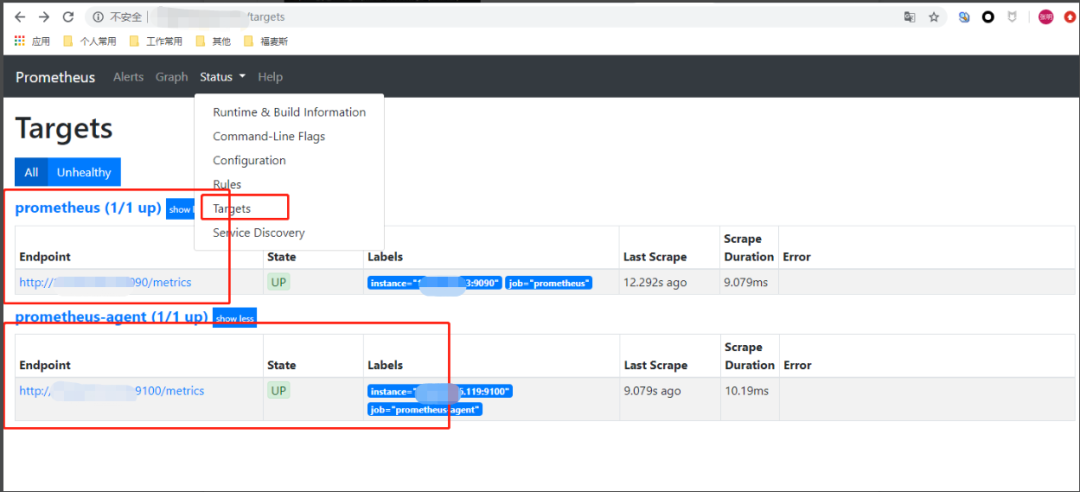Click the UP state badge in prometheus row
Viewport: 1080px width, 492px height.
click(278, 282)
